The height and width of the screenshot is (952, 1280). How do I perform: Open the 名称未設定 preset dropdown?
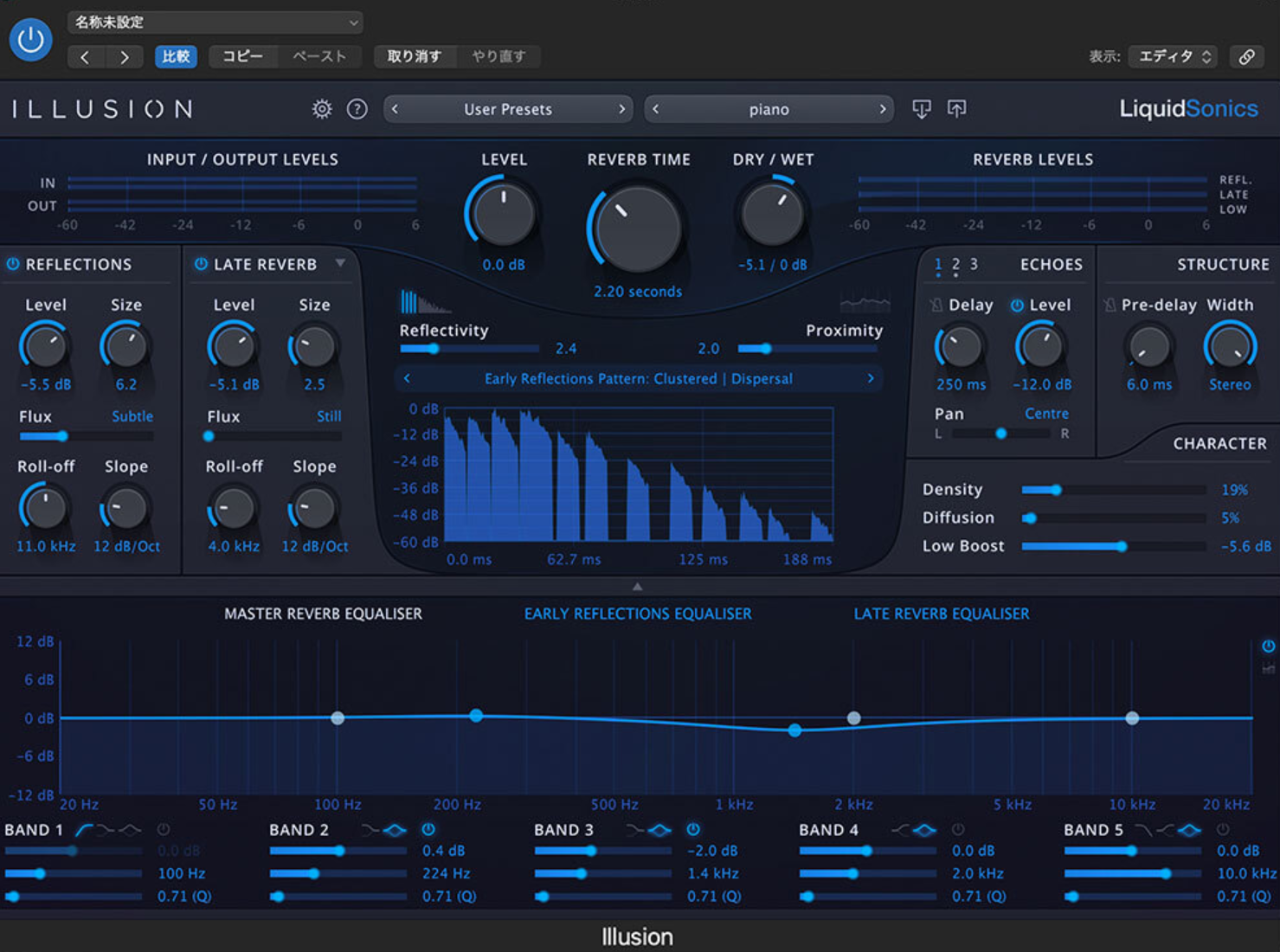[x=215, y=22]
